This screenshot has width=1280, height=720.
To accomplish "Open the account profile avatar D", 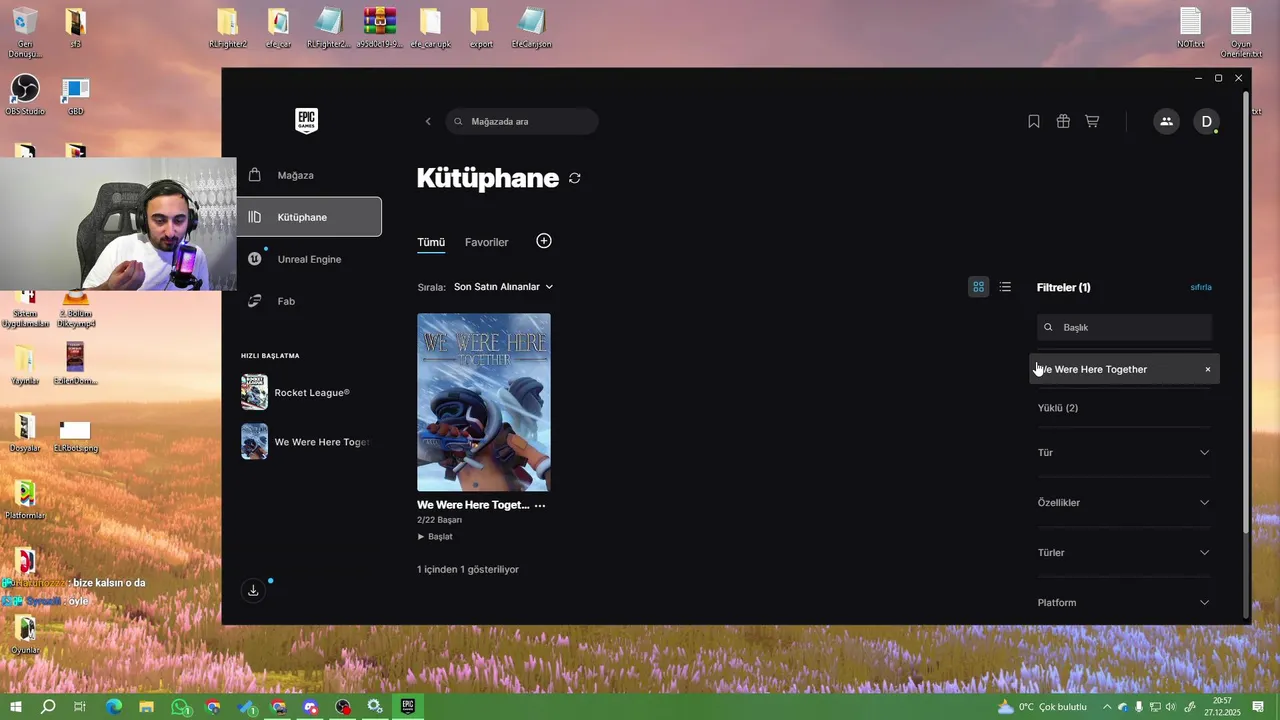I will click(1206, 121).
